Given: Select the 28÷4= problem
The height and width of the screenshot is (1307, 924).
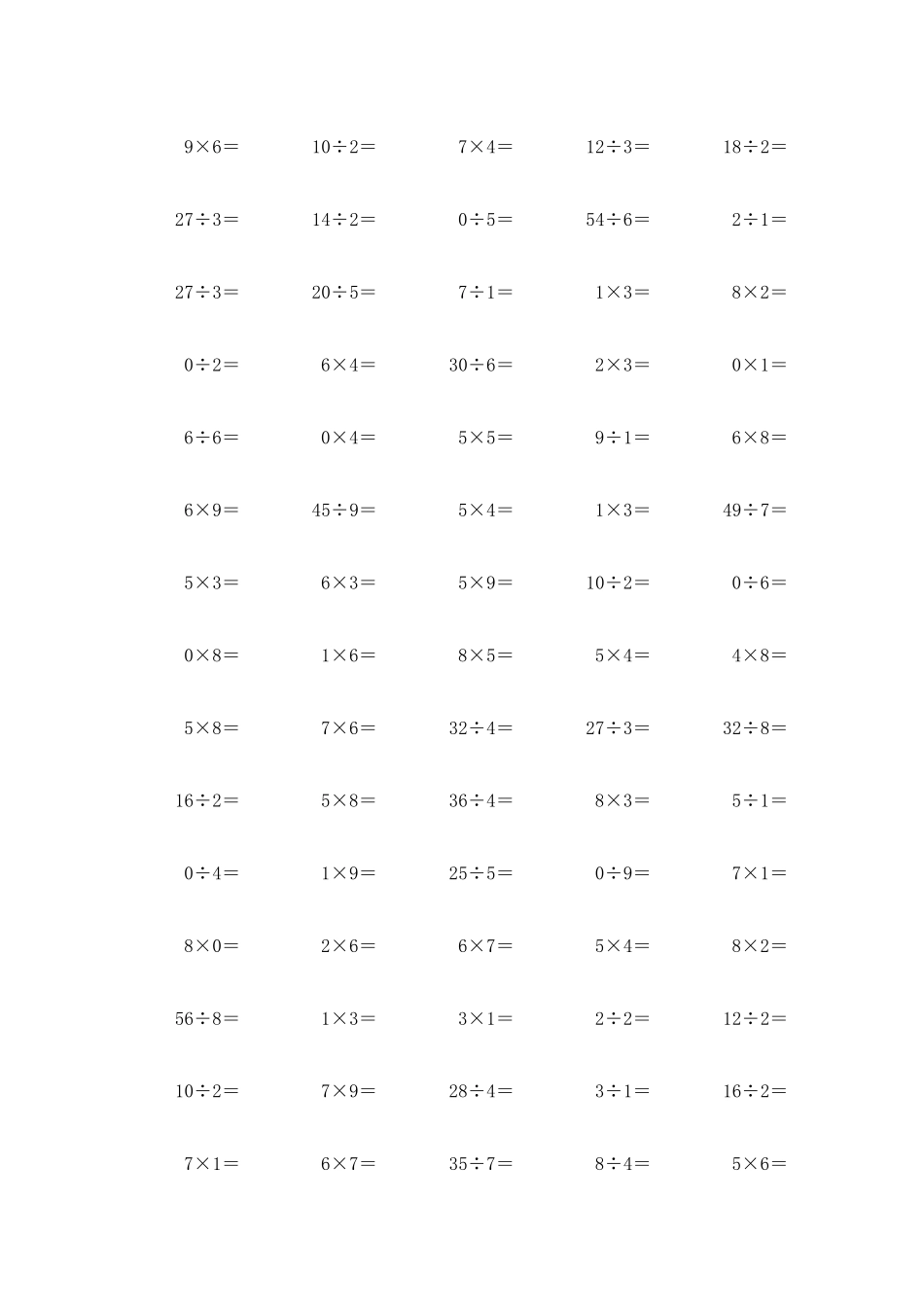Looking at the screenshot, I should click(480, 1092).
